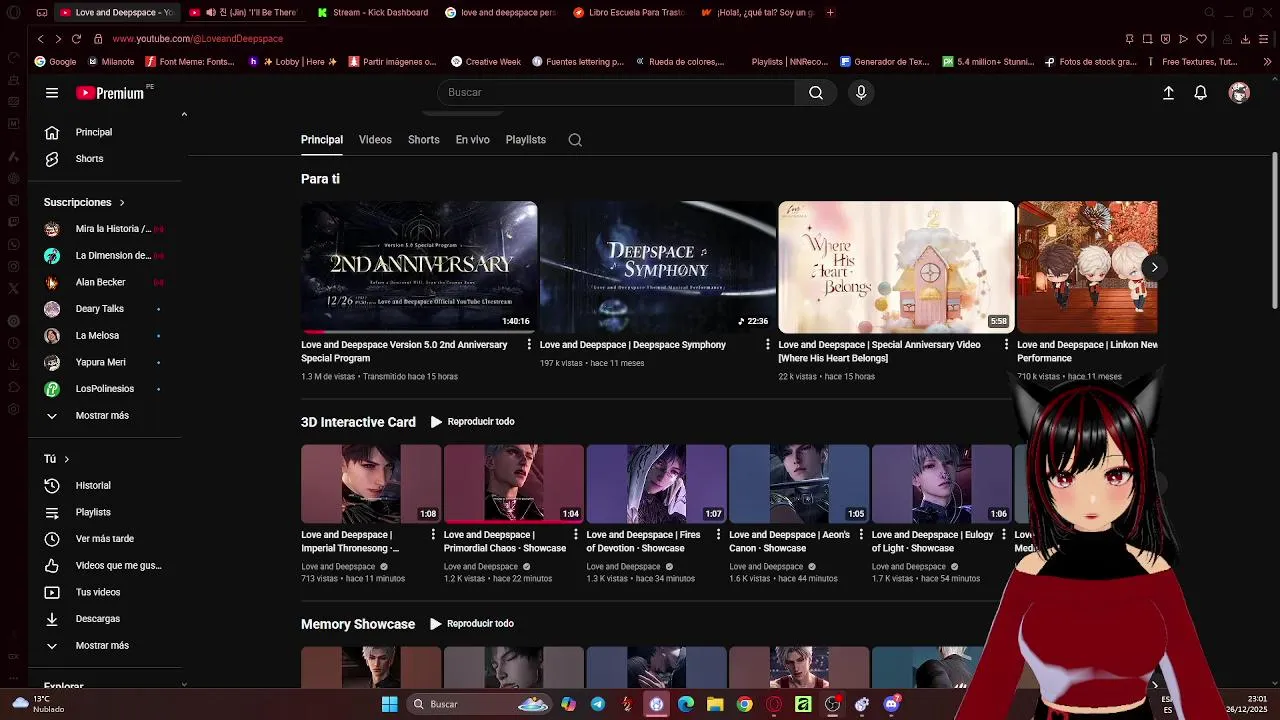The height and width of the screenshot is (720, 1280).
Task: Click the heart bookmark icon in the address bar
Action: 1201,39
